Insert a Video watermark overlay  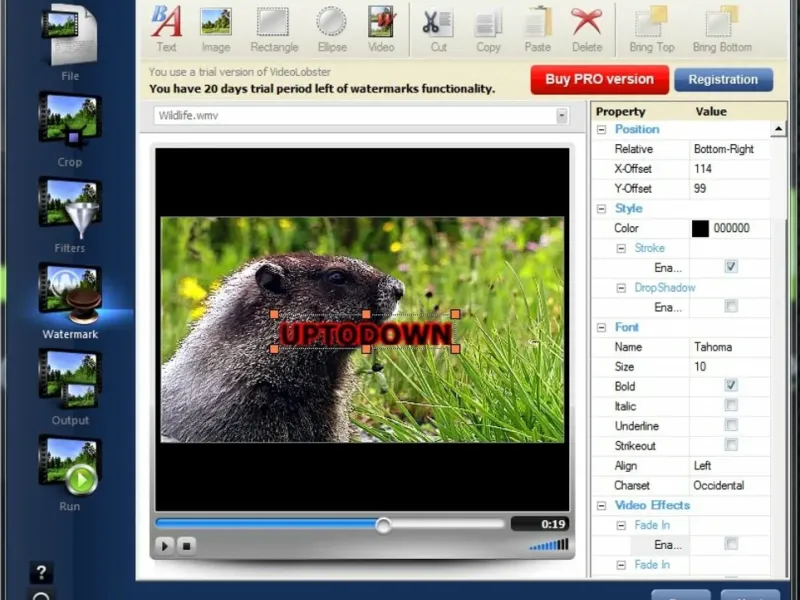tap(381, 29)
